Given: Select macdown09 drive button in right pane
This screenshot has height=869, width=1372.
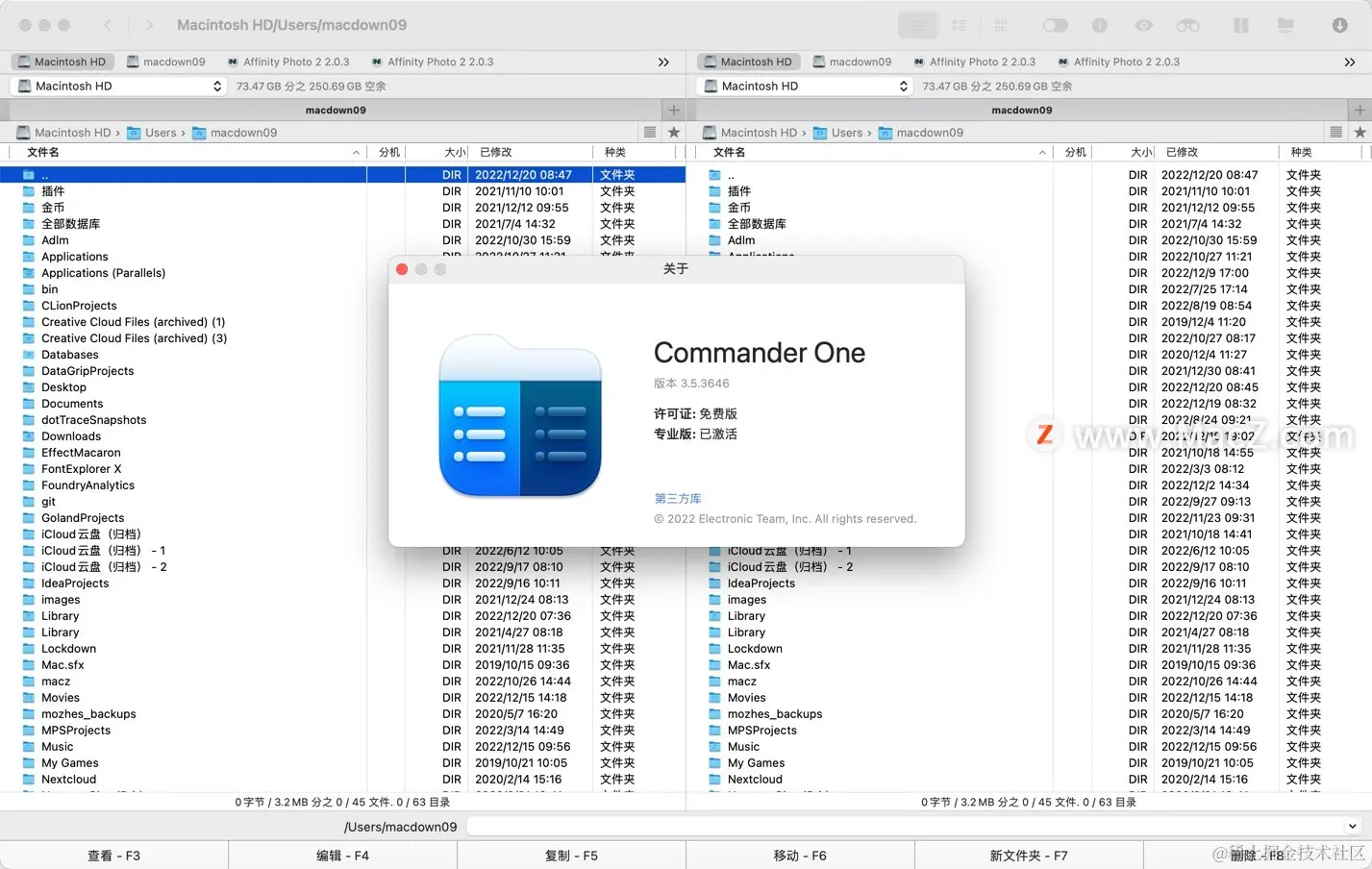Looking at the screenshot, I should coord(852,62).
